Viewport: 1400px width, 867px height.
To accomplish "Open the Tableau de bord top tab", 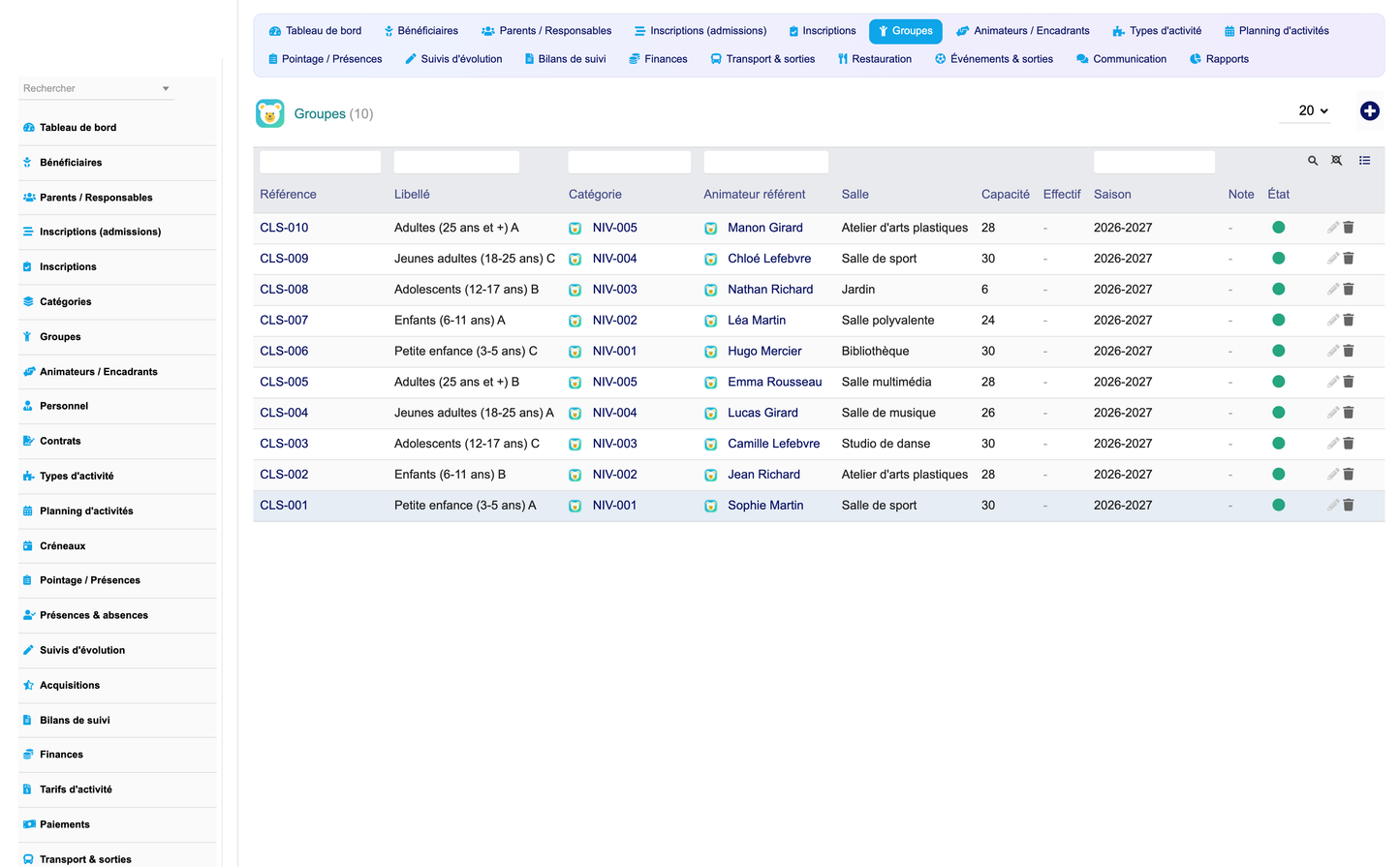I will tap(315, 31).
